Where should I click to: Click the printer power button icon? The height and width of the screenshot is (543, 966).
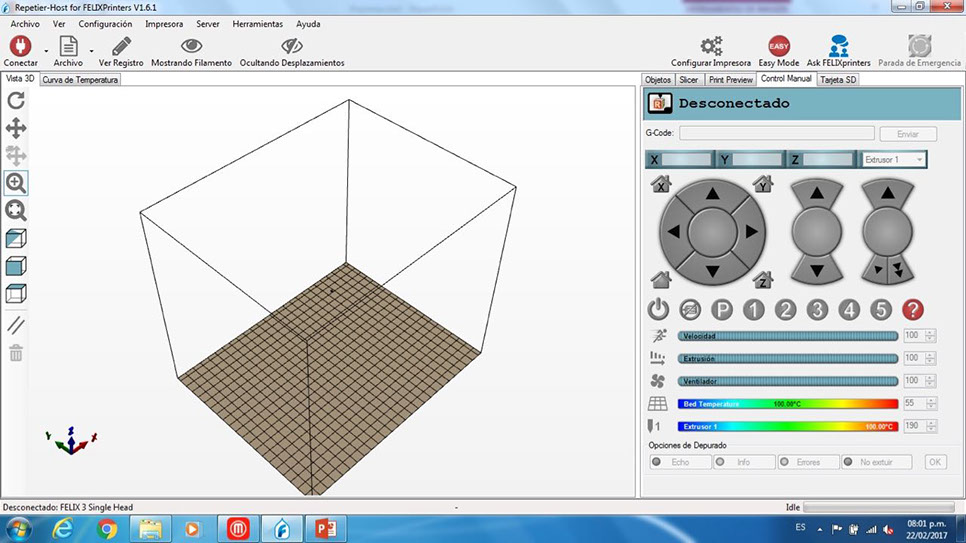tap(659, 310)
